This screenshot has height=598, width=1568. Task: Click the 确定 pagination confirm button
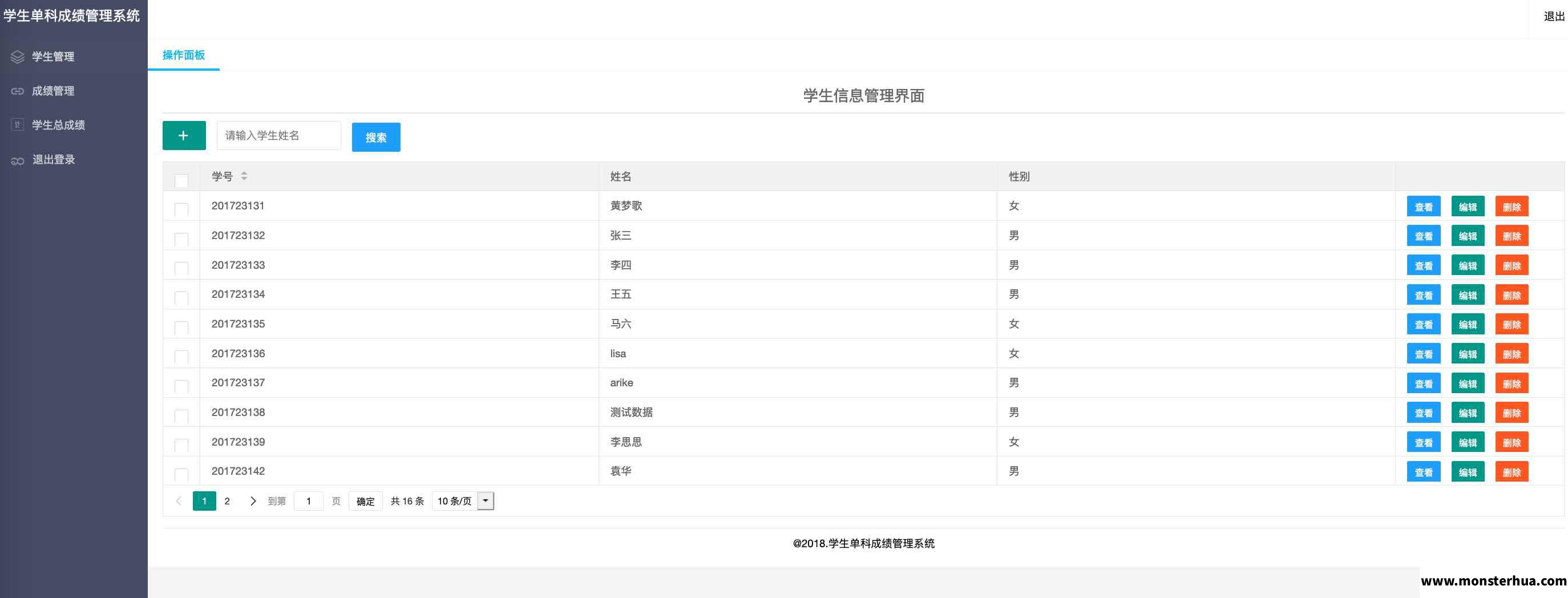coord(365,501)
